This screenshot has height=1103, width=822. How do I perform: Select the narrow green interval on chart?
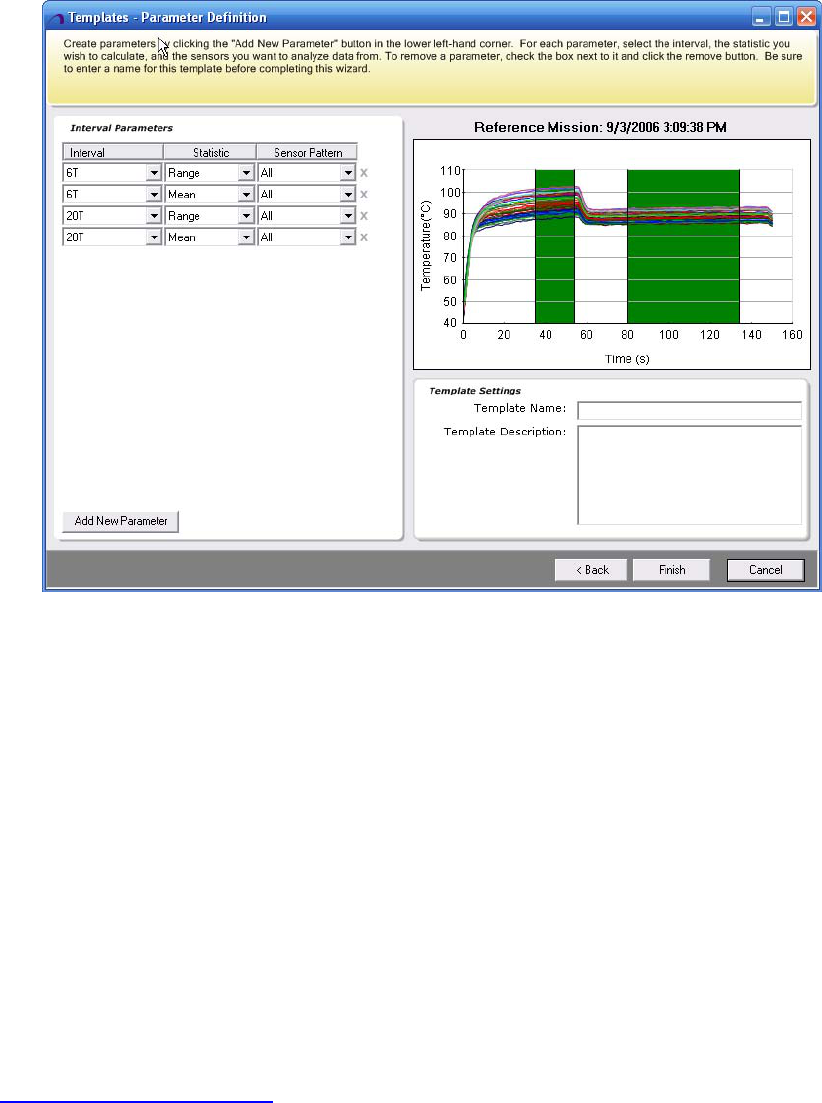coord(555,246)
